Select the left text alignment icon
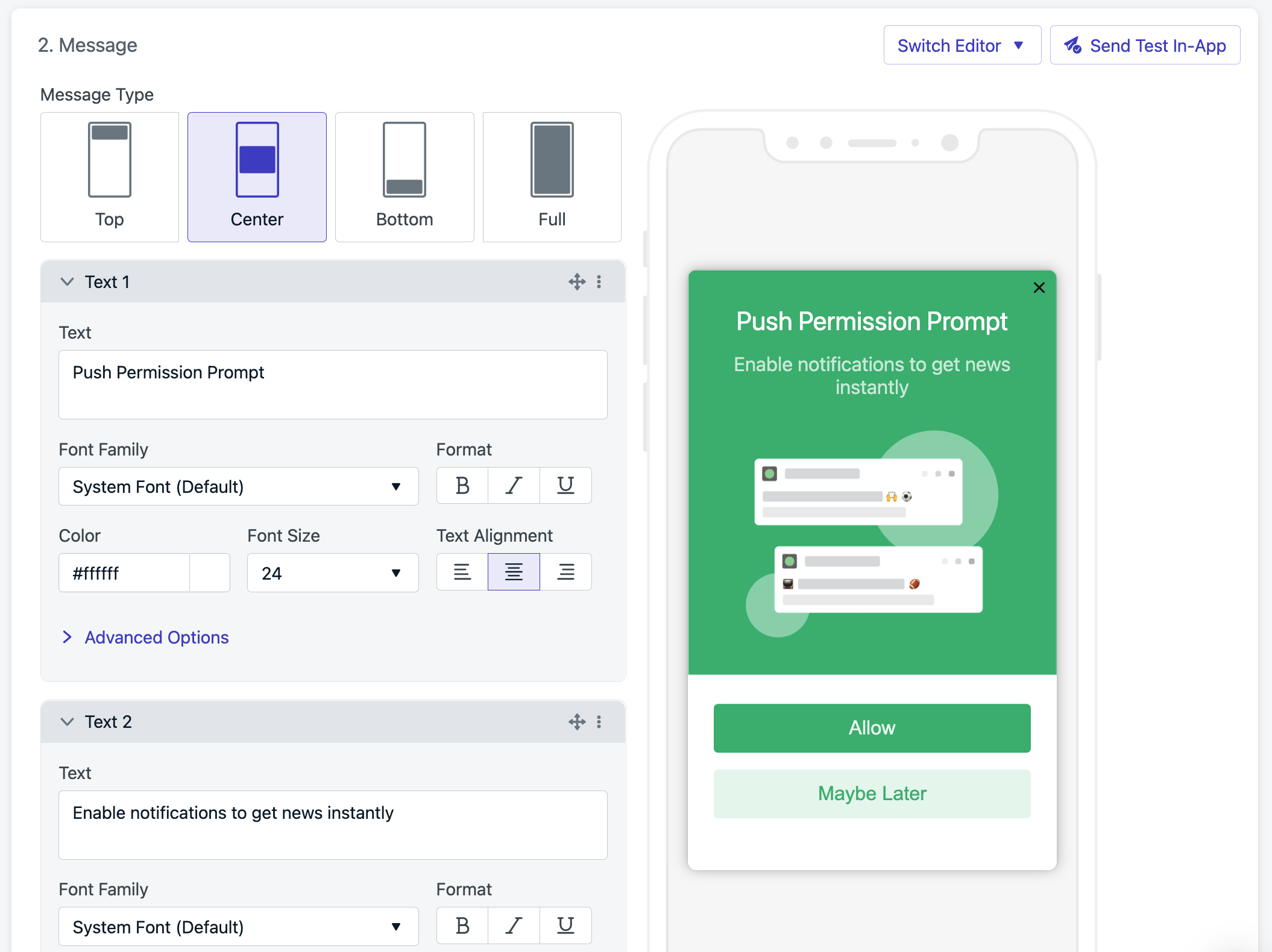This screenshot has height=952, width=1272. 461,573
